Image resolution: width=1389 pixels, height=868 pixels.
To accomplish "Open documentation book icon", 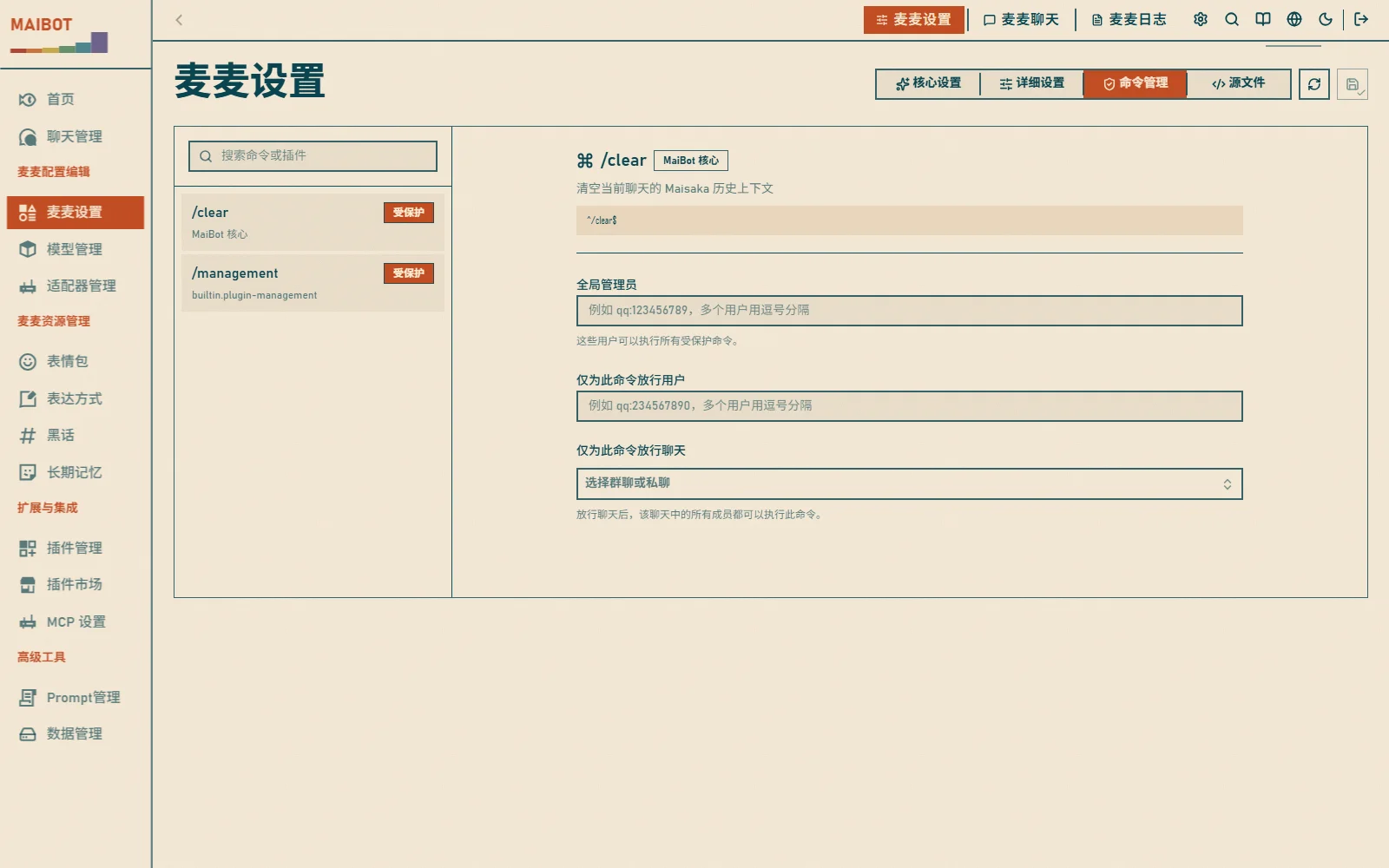I will 1263,19.
